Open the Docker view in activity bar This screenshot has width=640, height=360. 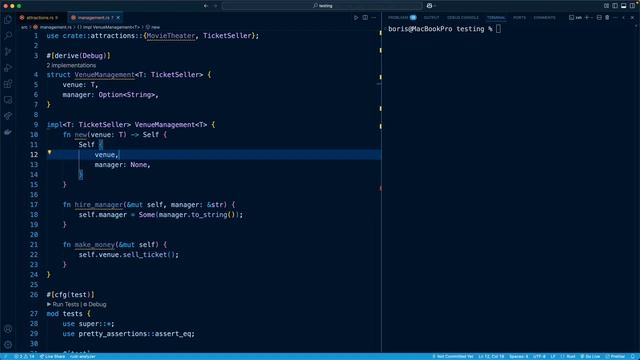click(x=8, y=132)
